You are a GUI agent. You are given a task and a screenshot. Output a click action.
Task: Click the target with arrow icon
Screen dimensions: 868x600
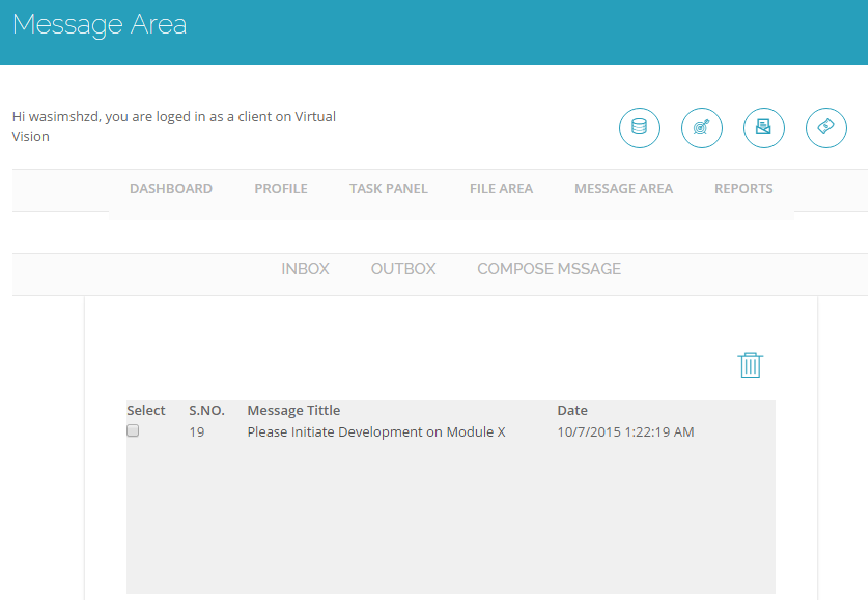tap(702, 128)
